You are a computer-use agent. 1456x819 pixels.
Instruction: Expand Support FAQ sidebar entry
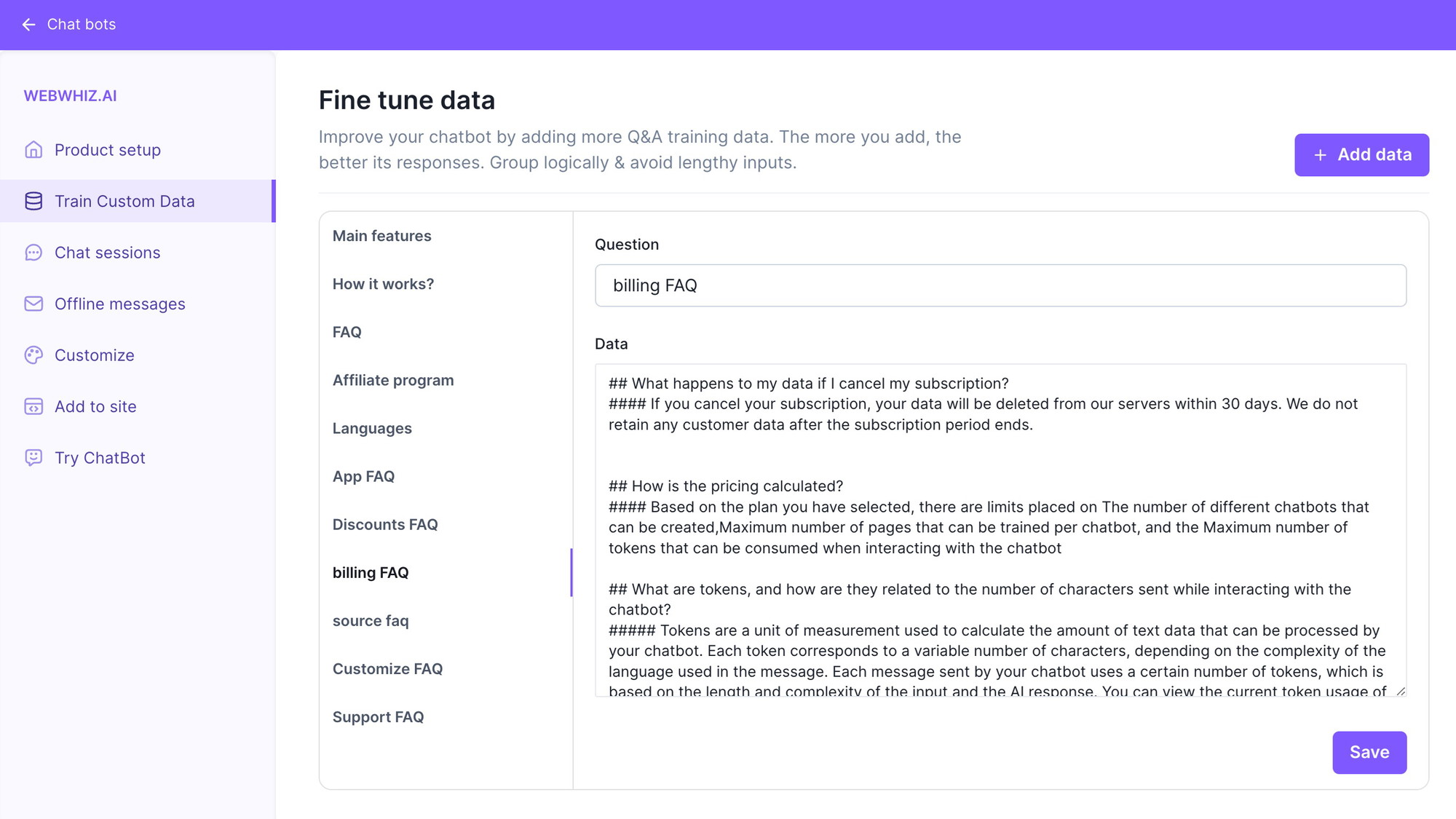(378, 716)
